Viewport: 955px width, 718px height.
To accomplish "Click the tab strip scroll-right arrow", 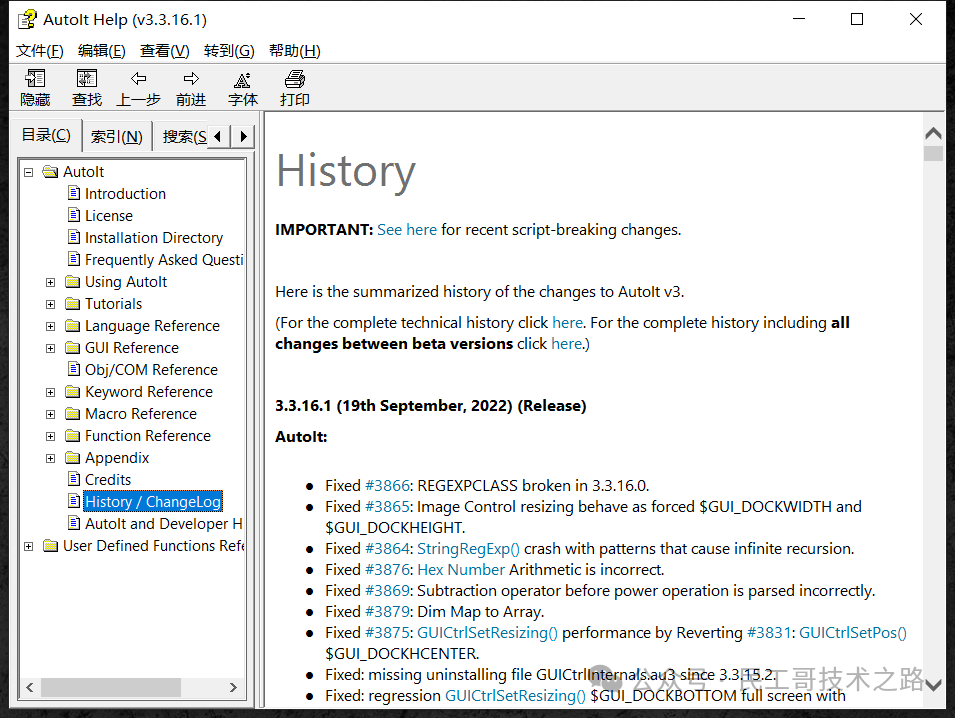I will point(243,136).
